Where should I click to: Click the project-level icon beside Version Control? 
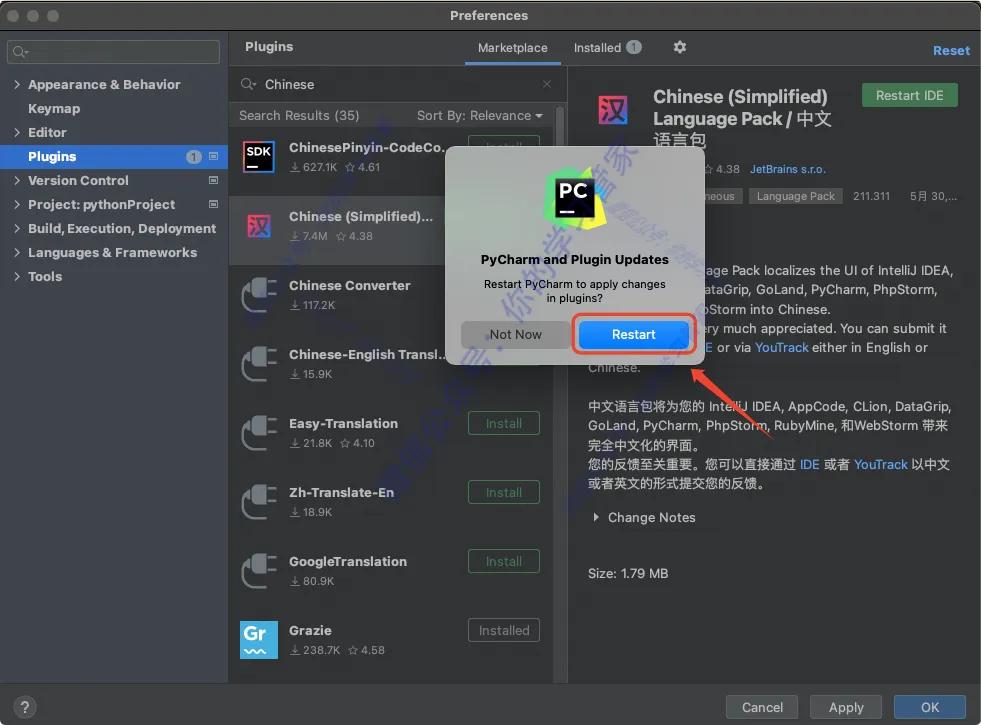point(213,180)
